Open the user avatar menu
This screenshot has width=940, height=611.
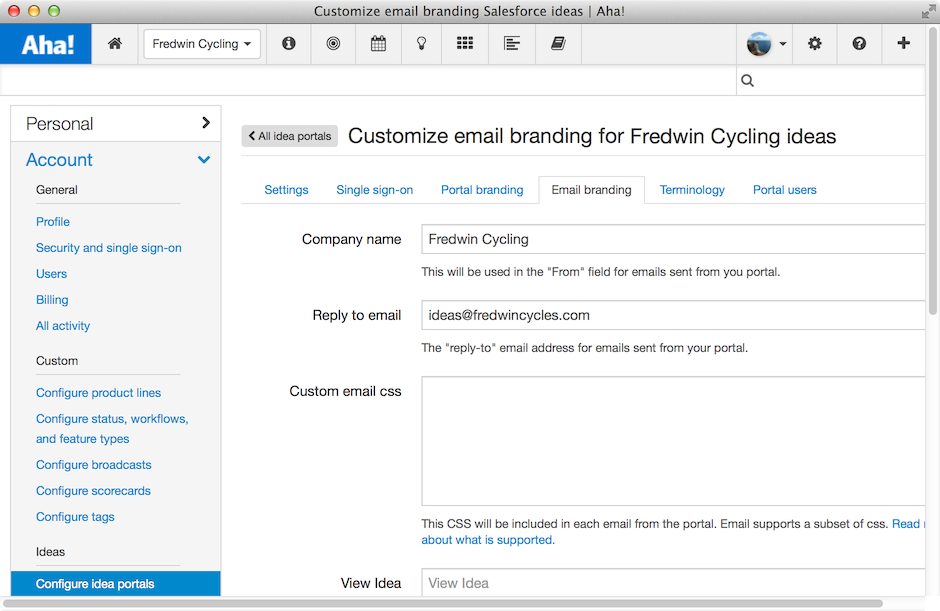tap(766, 44)
